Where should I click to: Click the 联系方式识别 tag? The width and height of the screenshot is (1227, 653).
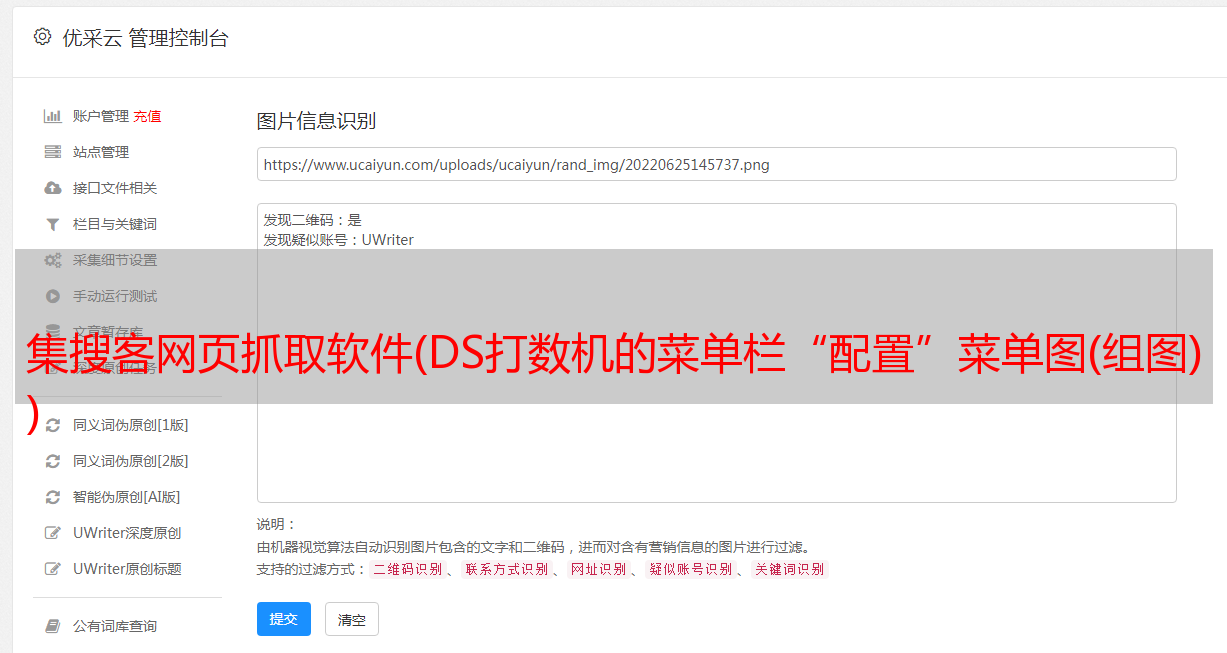[x=506, y=569]
